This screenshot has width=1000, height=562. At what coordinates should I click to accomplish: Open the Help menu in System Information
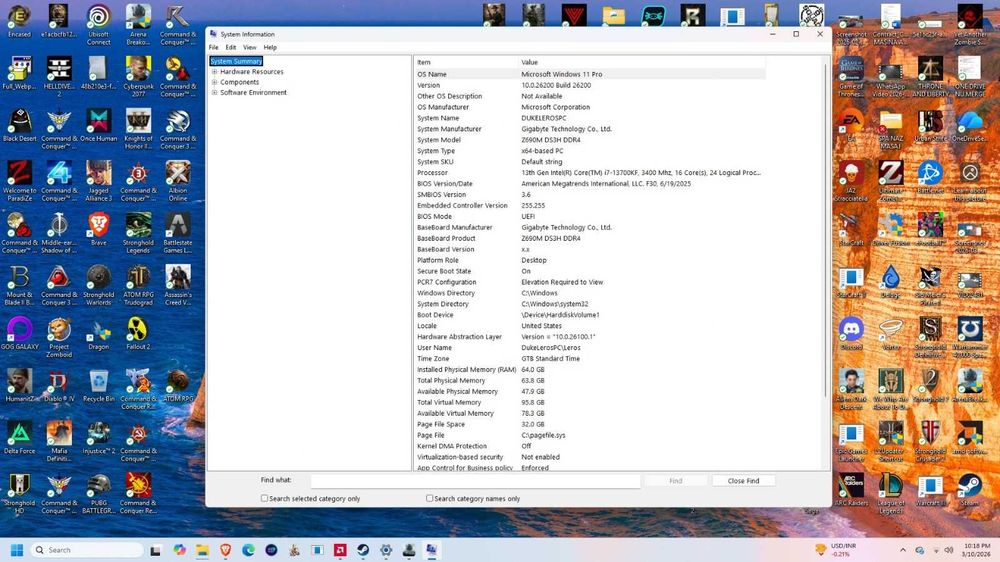[270, 47]
